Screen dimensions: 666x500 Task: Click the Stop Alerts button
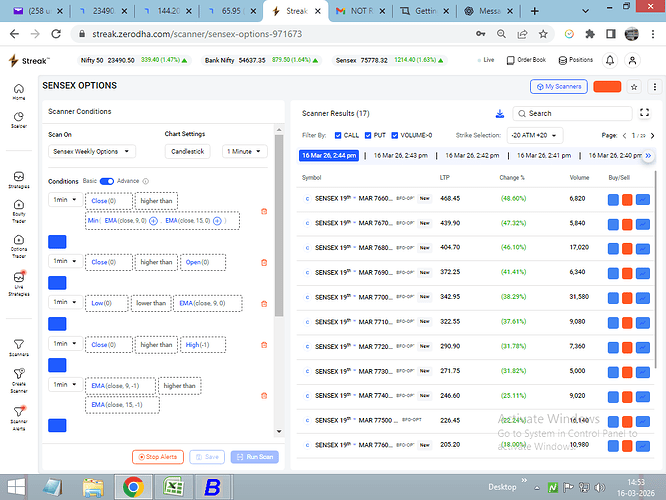[157, 456]
